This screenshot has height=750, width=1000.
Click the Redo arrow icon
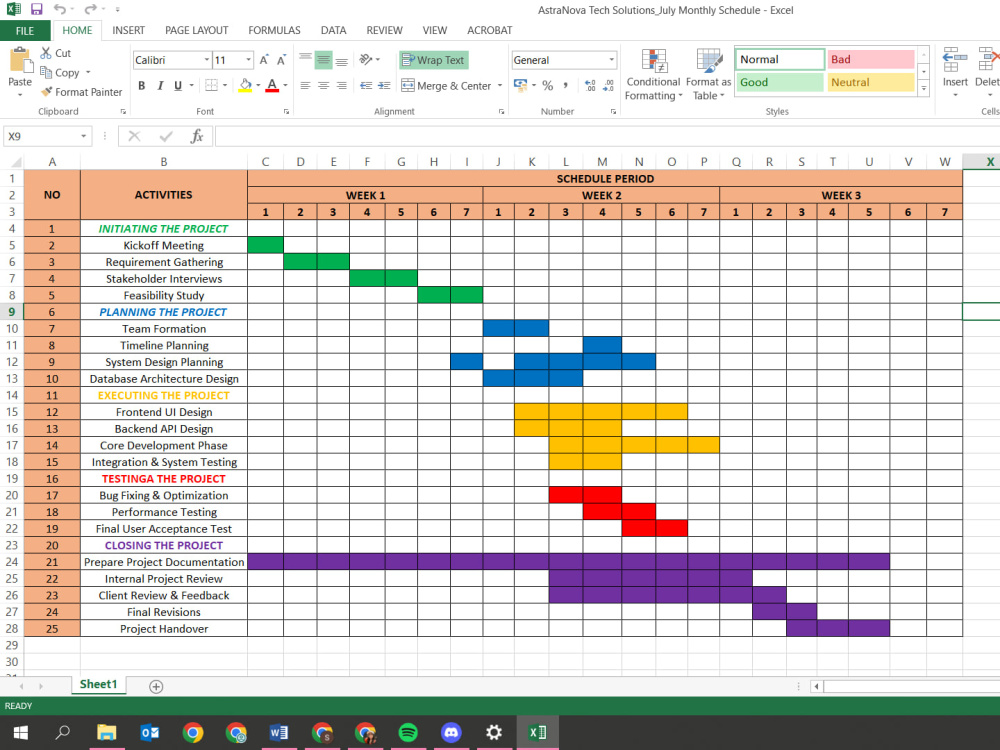[90, 10]
